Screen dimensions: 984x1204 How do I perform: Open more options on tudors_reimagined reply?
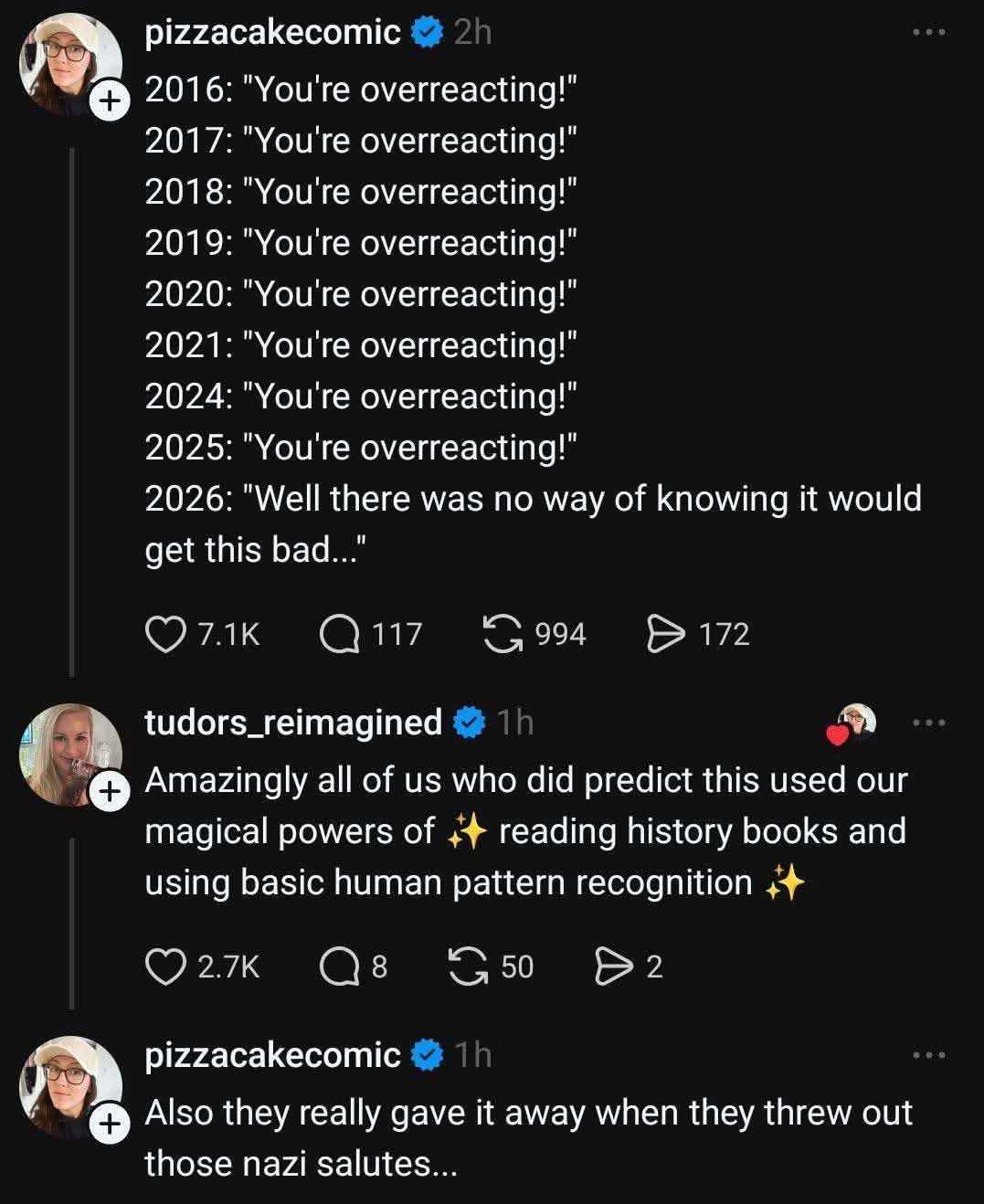(929, 723)
